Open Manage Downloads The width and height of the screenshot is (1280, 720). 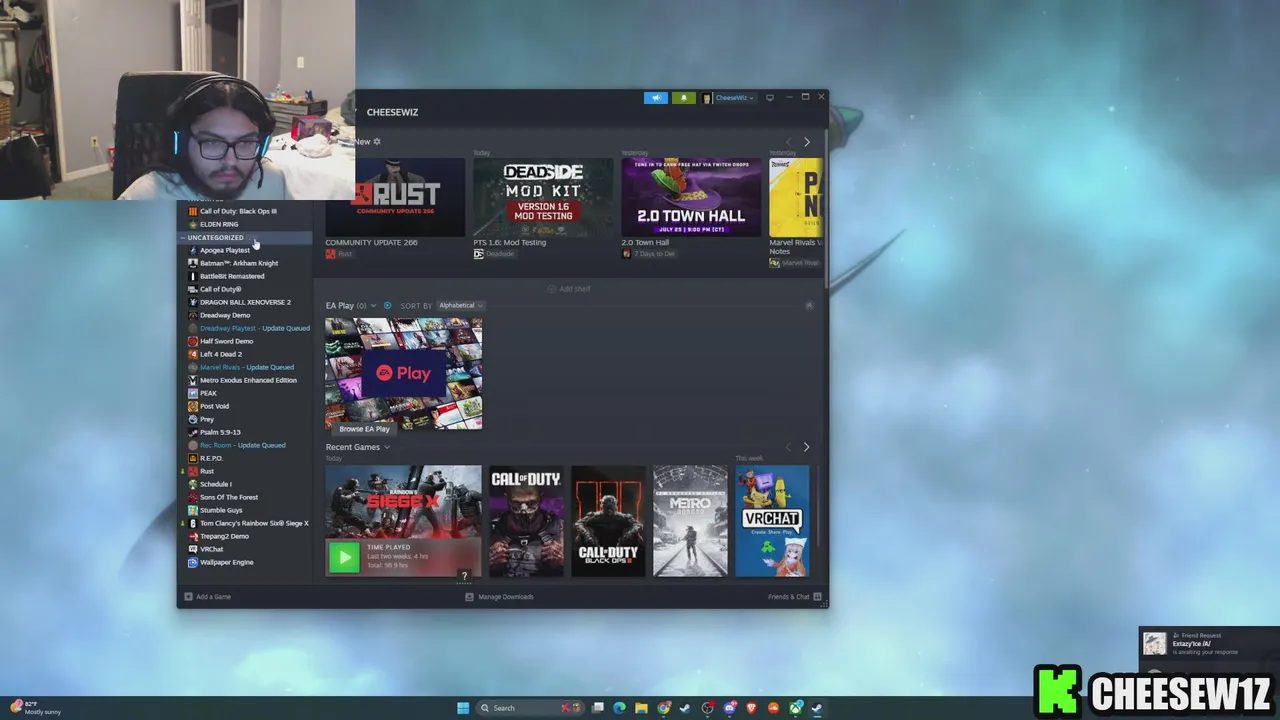[499, 597]
